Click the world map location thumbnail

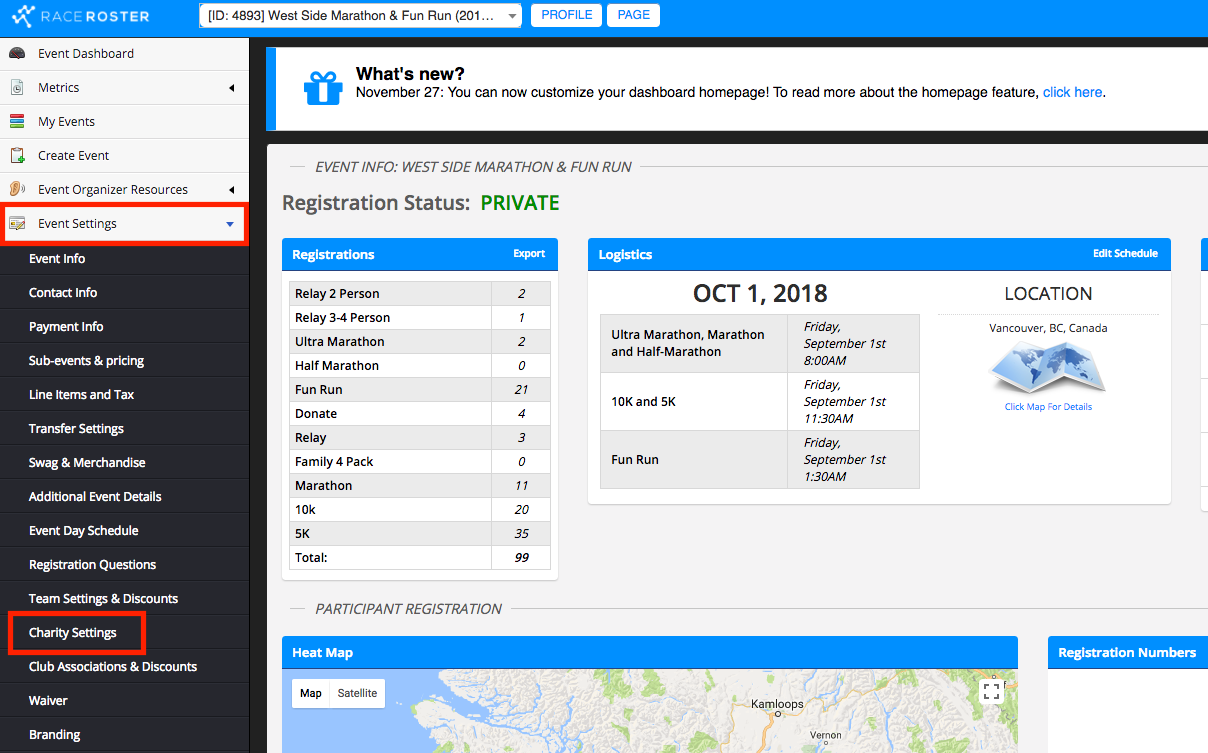tap(1047, 367)
